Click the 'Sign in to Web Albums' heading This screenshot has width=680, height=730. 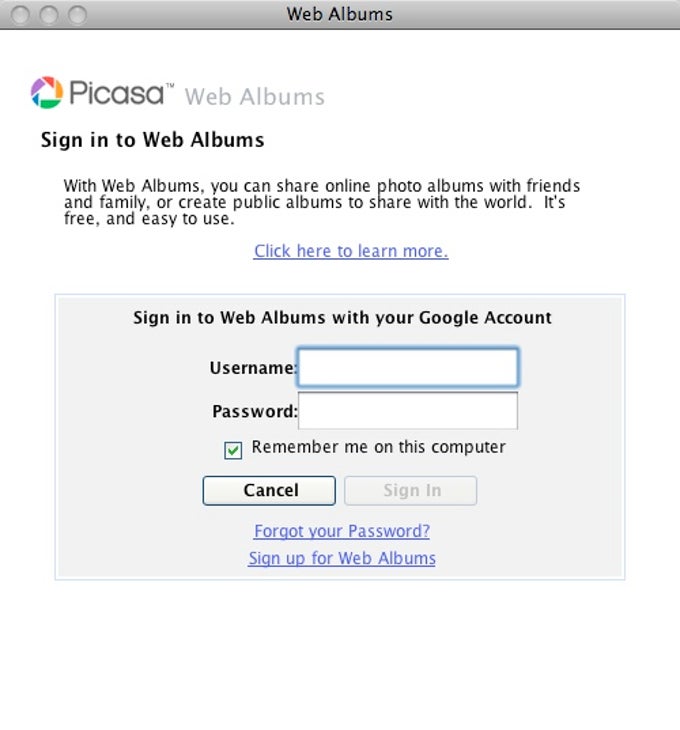click(x=153, y=140)
